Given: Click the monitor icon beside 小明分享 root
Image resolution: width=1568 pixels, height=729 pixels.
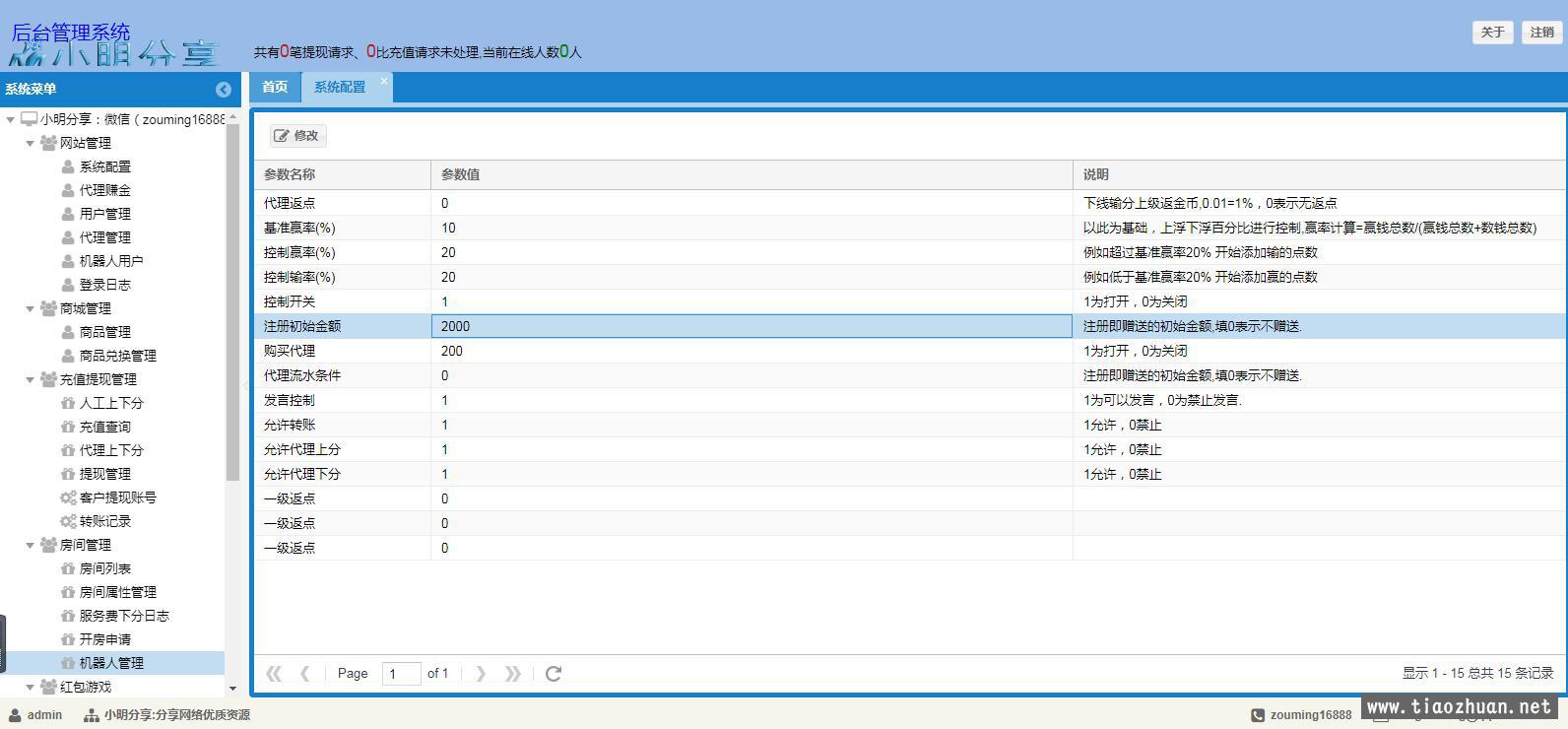Looking at the screenshot, I should (x=29, y=119).
